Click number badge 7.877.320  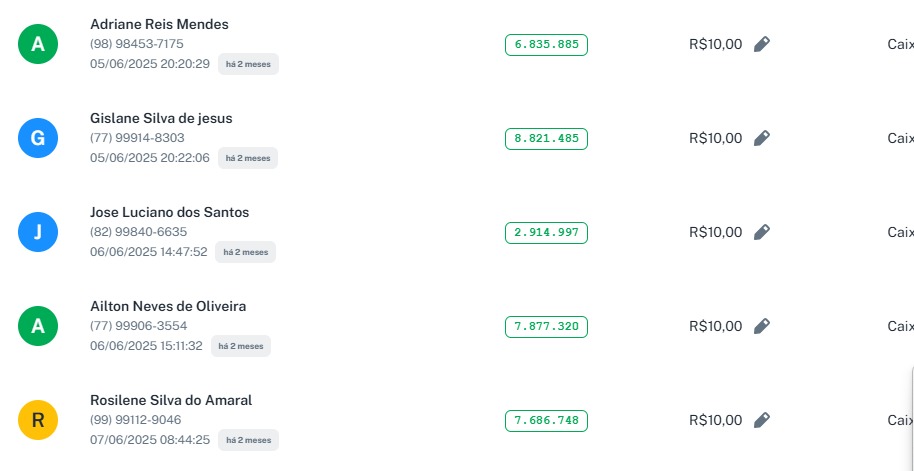(546, 326)
